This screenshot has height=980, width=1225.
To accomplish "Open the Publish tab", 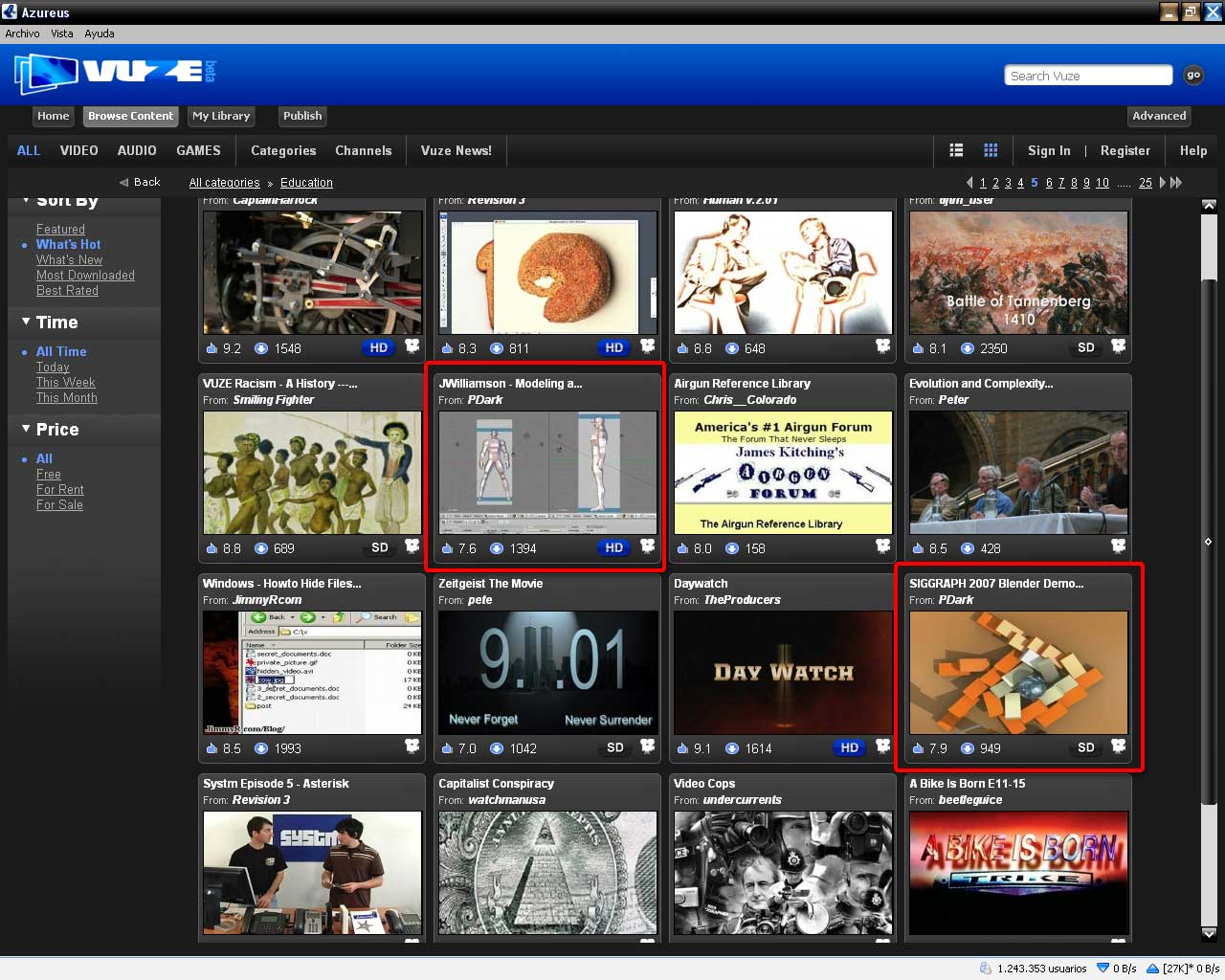I will [x=302, y=116].
